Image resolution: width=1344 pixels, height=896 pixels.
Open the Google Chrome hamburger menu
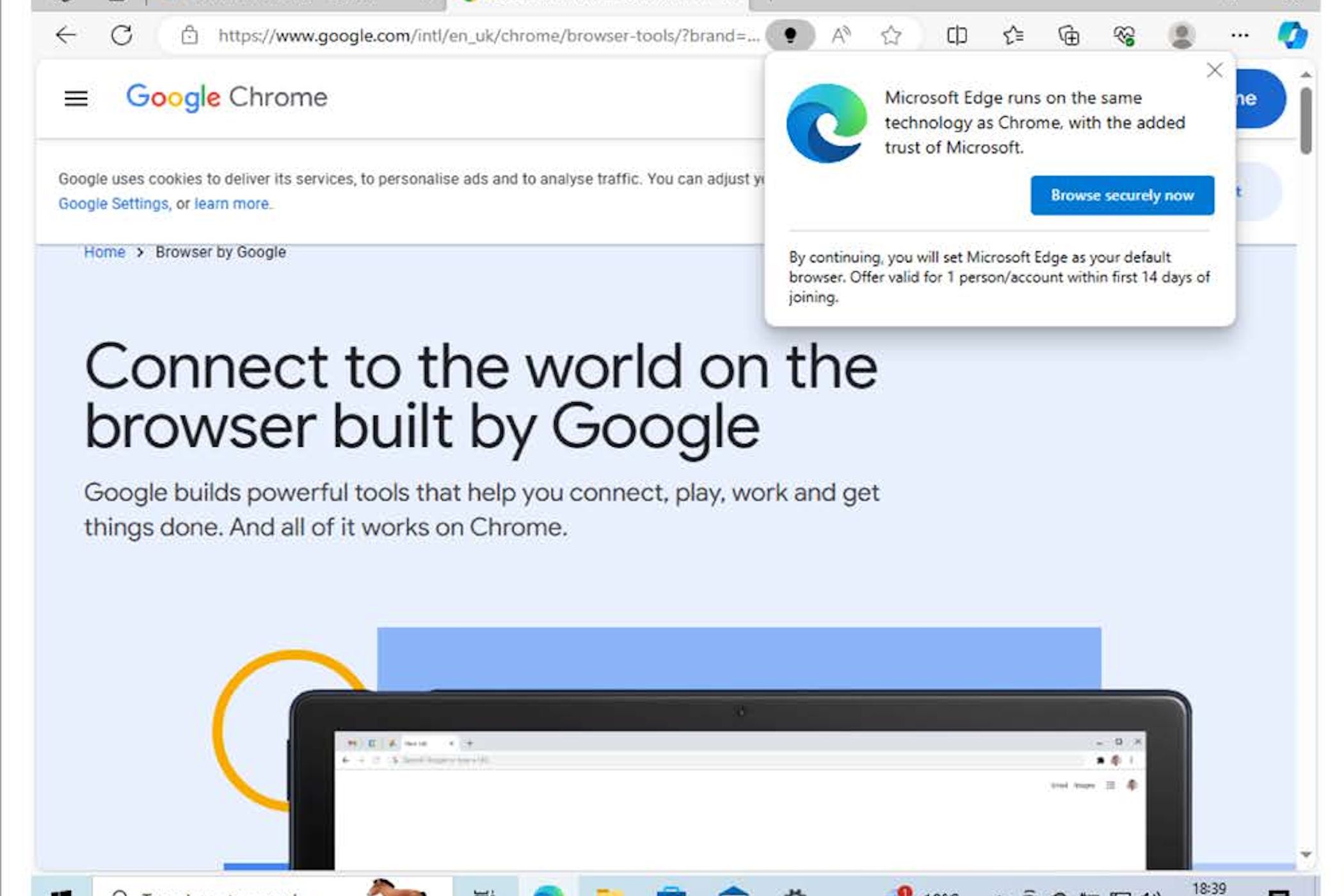(76, 99)
